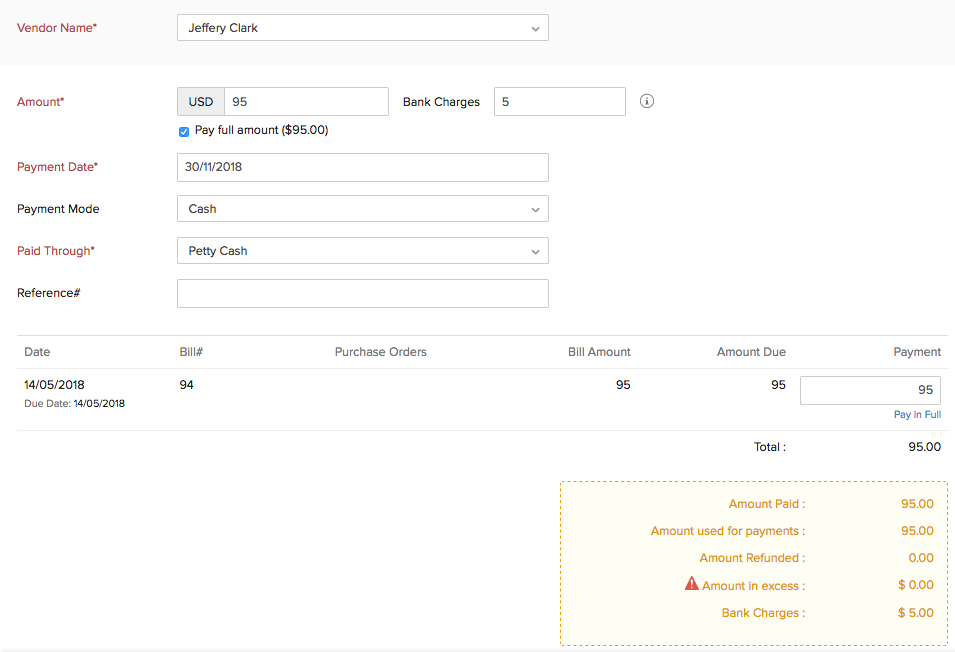Screen dimensions: 955x652
Task: Click the warning triangle near Amount in excess
Action: pyautogui.click(x=691, y=584)
